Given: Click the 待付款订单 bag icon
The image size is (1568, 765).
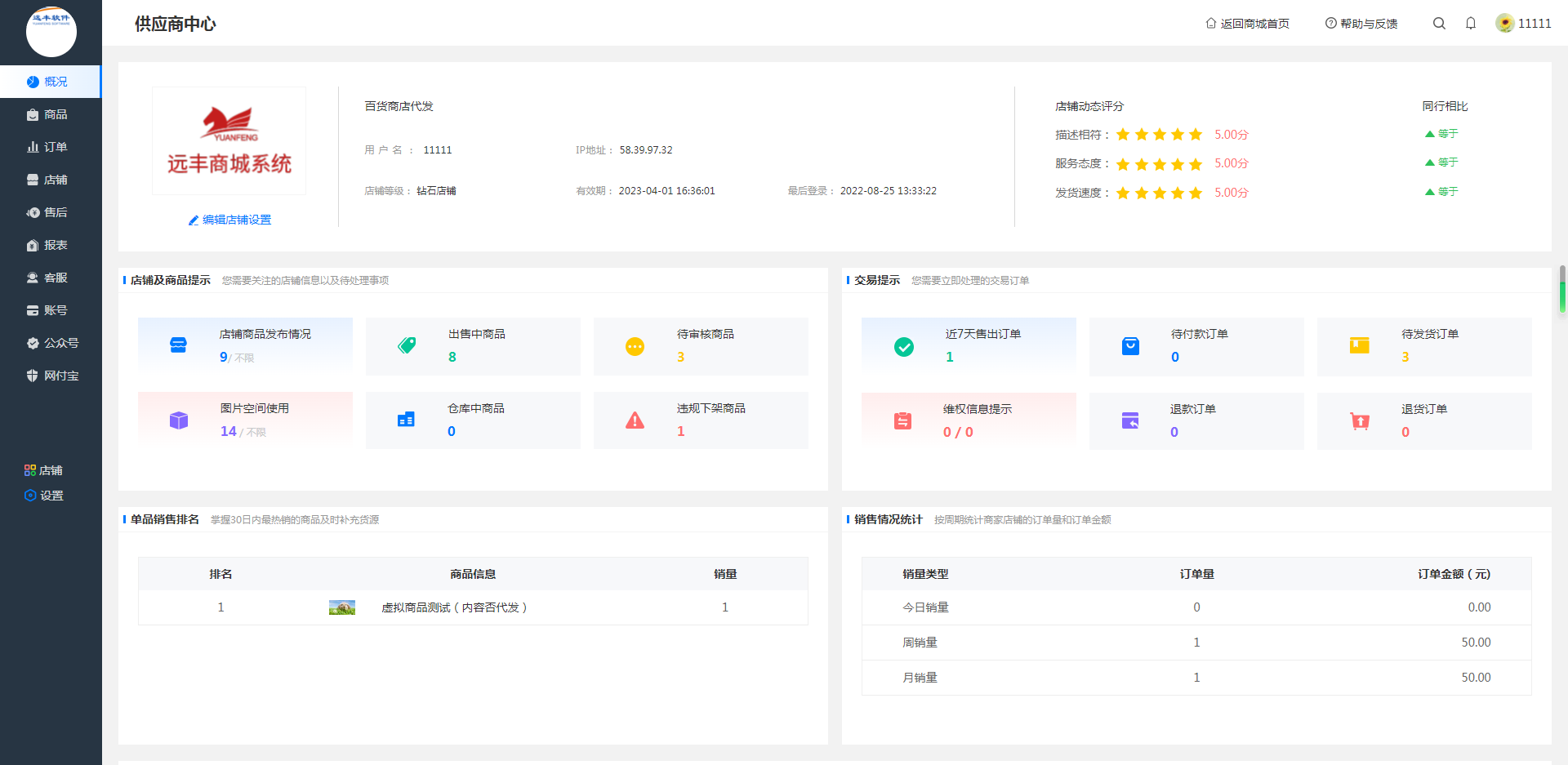Looking at the screenshot, I should (x=1130, y=346).
